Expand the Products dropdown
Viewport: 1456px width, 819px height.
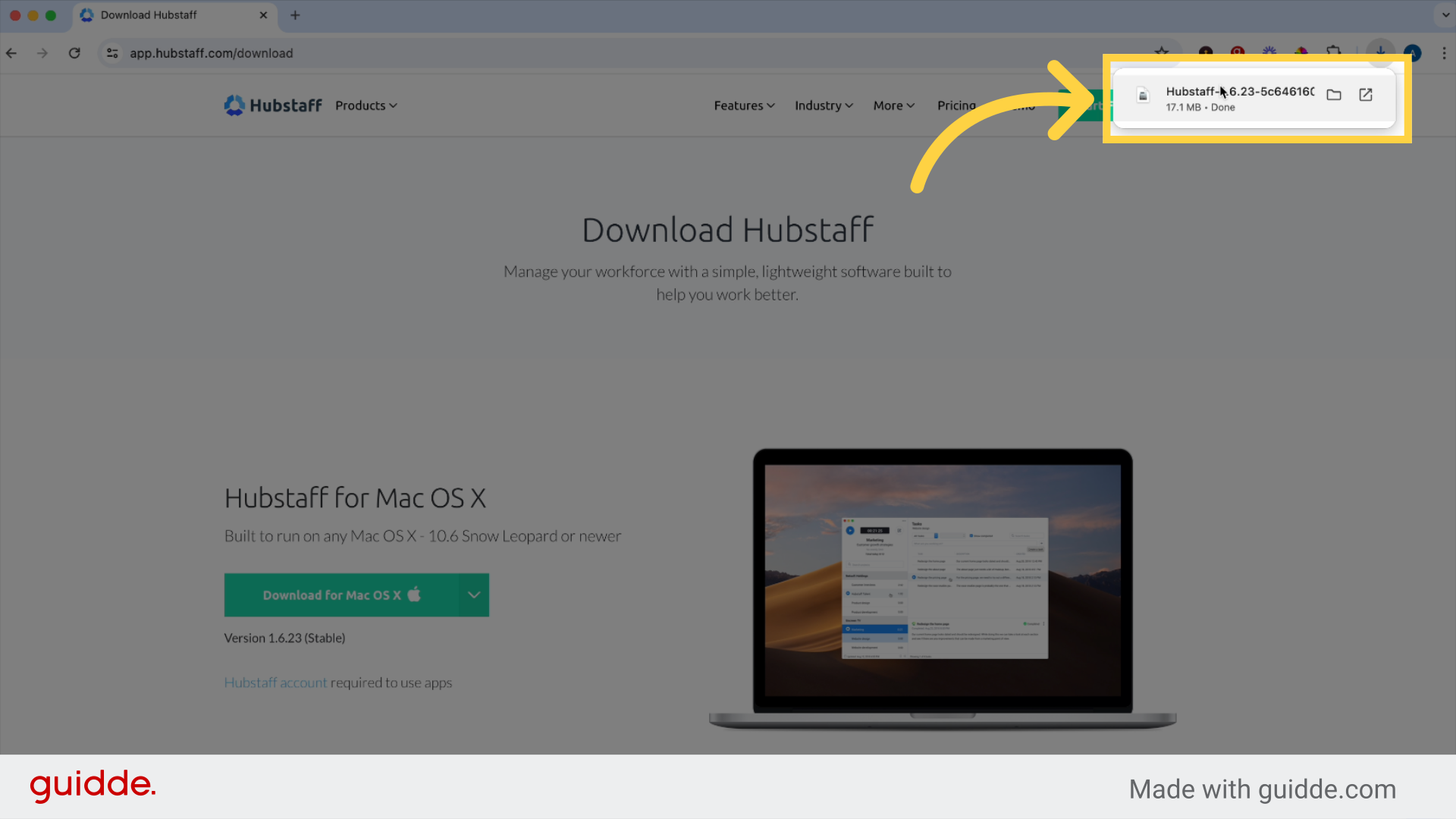coord(366,105)
